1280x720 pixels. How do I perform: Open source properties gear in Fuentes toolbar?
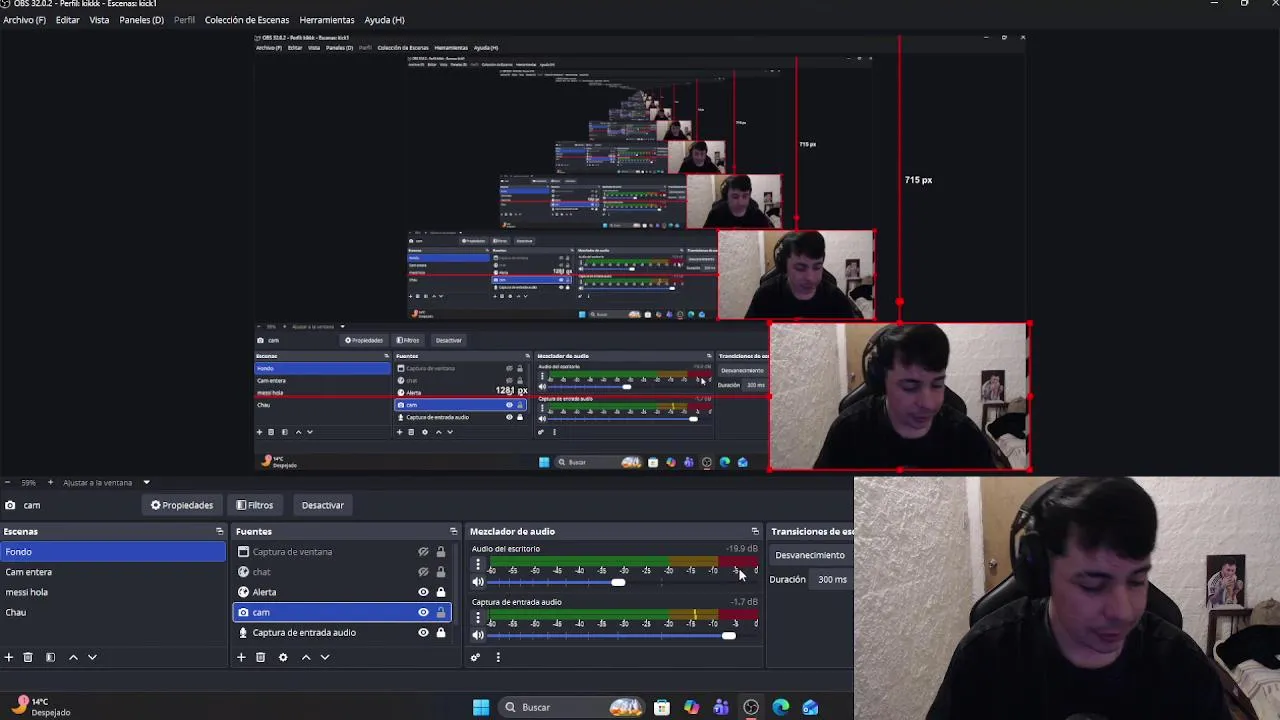click(283, 657)
